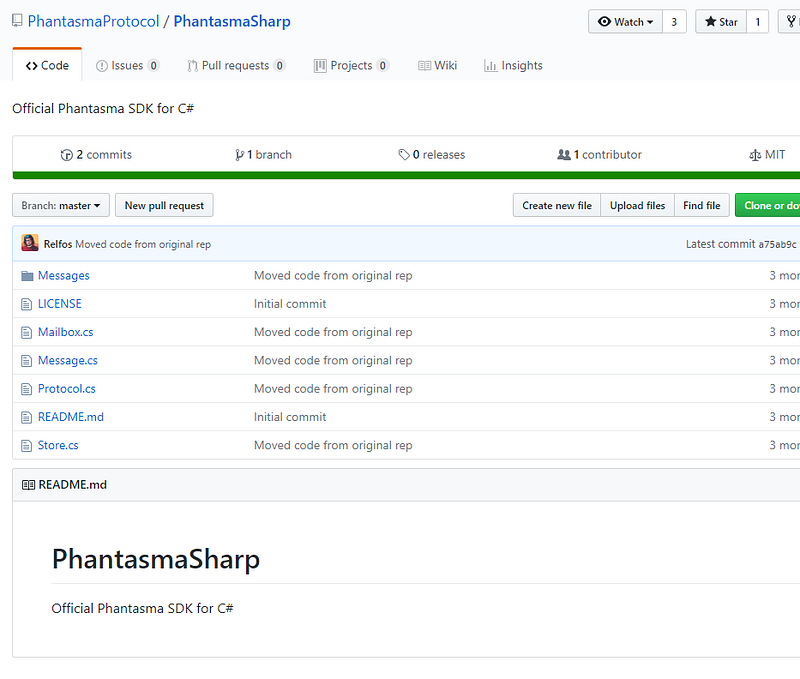Open the LICENSE row Initial commit message

[290, 304]
